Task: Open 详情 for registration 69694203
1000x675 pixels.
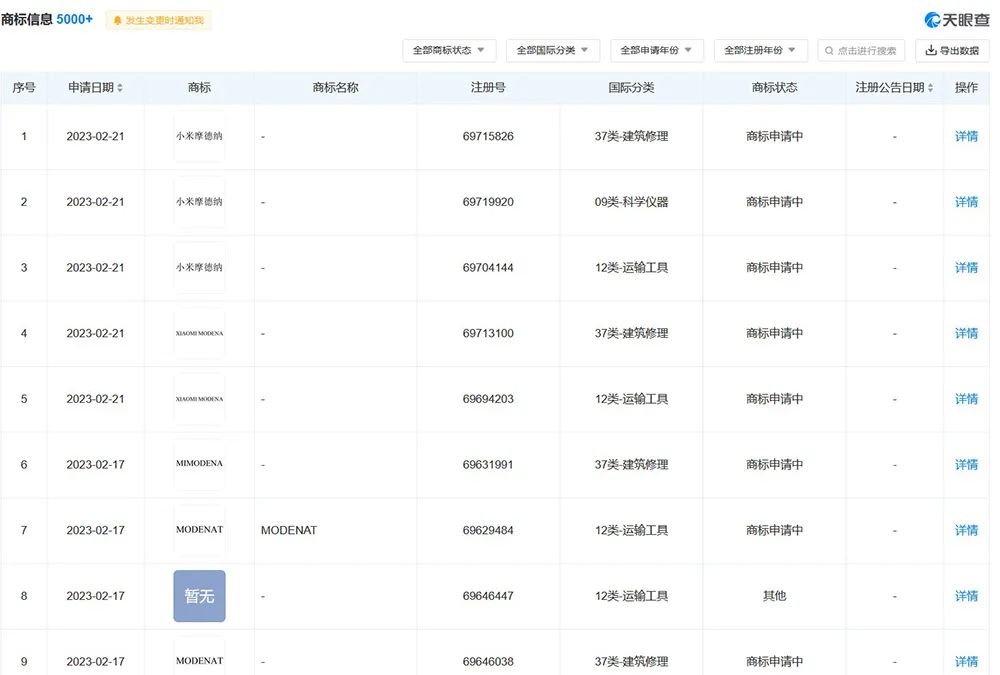Action: (966, 399)
